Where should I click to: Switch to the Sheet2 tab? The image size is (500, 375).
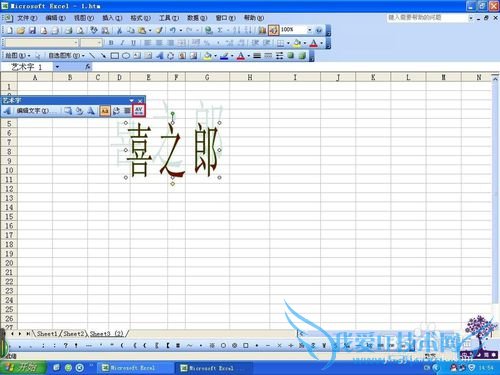click(x=74, y=333)
